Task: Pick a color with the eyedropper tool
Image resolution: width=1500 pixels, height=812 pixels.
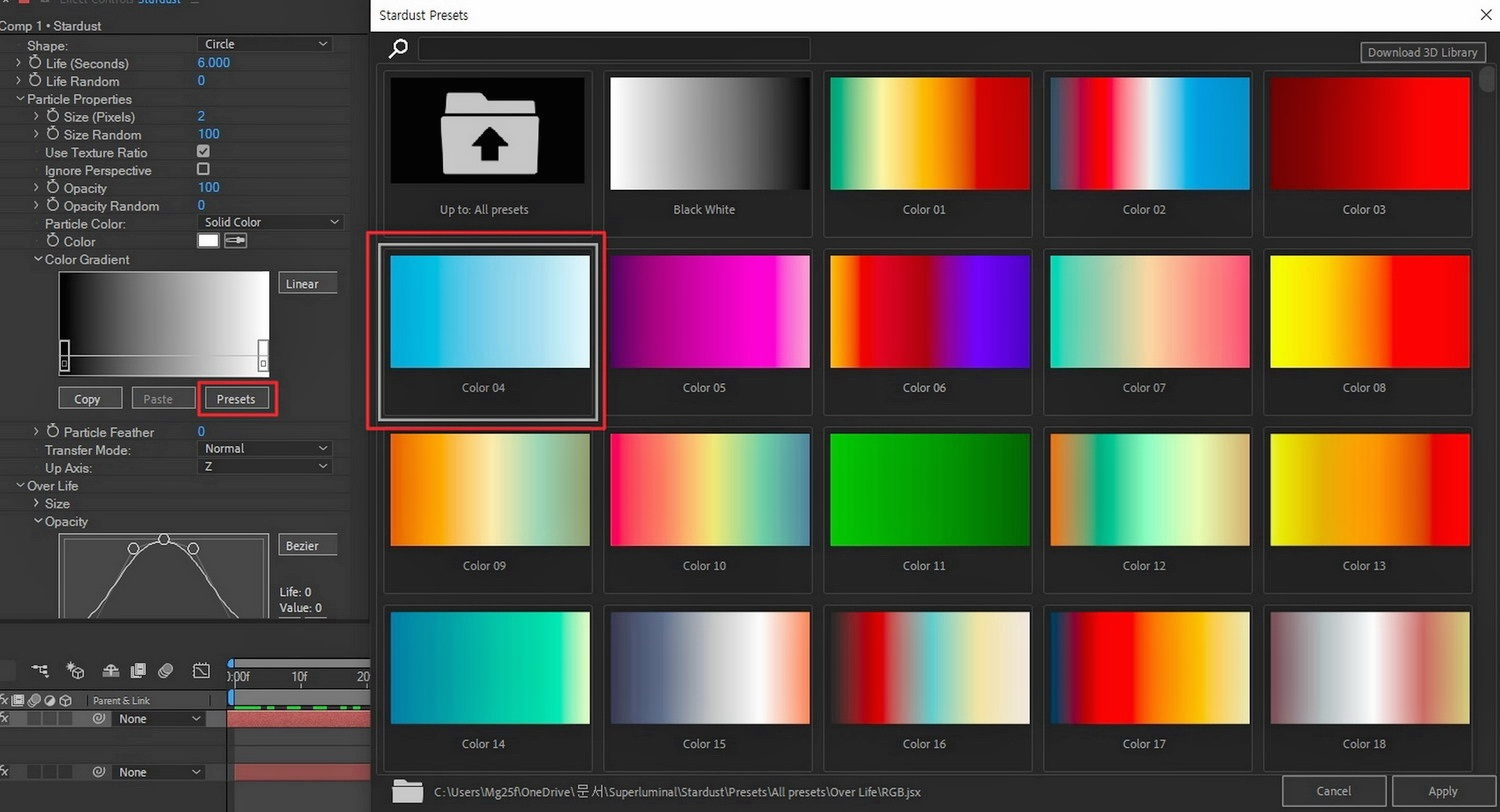Action: coord(235,241)
